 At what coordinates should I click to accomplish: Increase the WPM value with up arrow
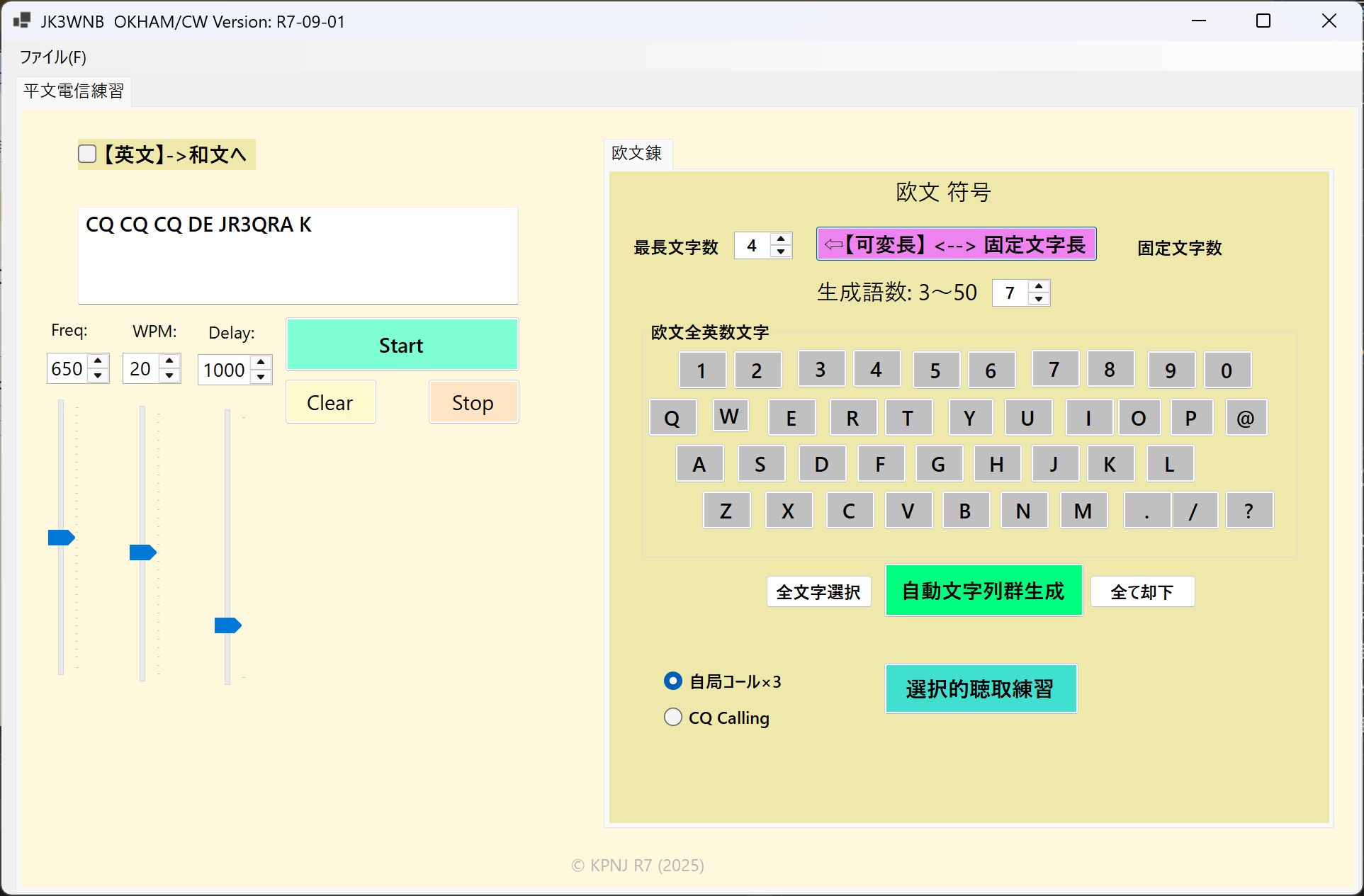click(x=169, y=361)
